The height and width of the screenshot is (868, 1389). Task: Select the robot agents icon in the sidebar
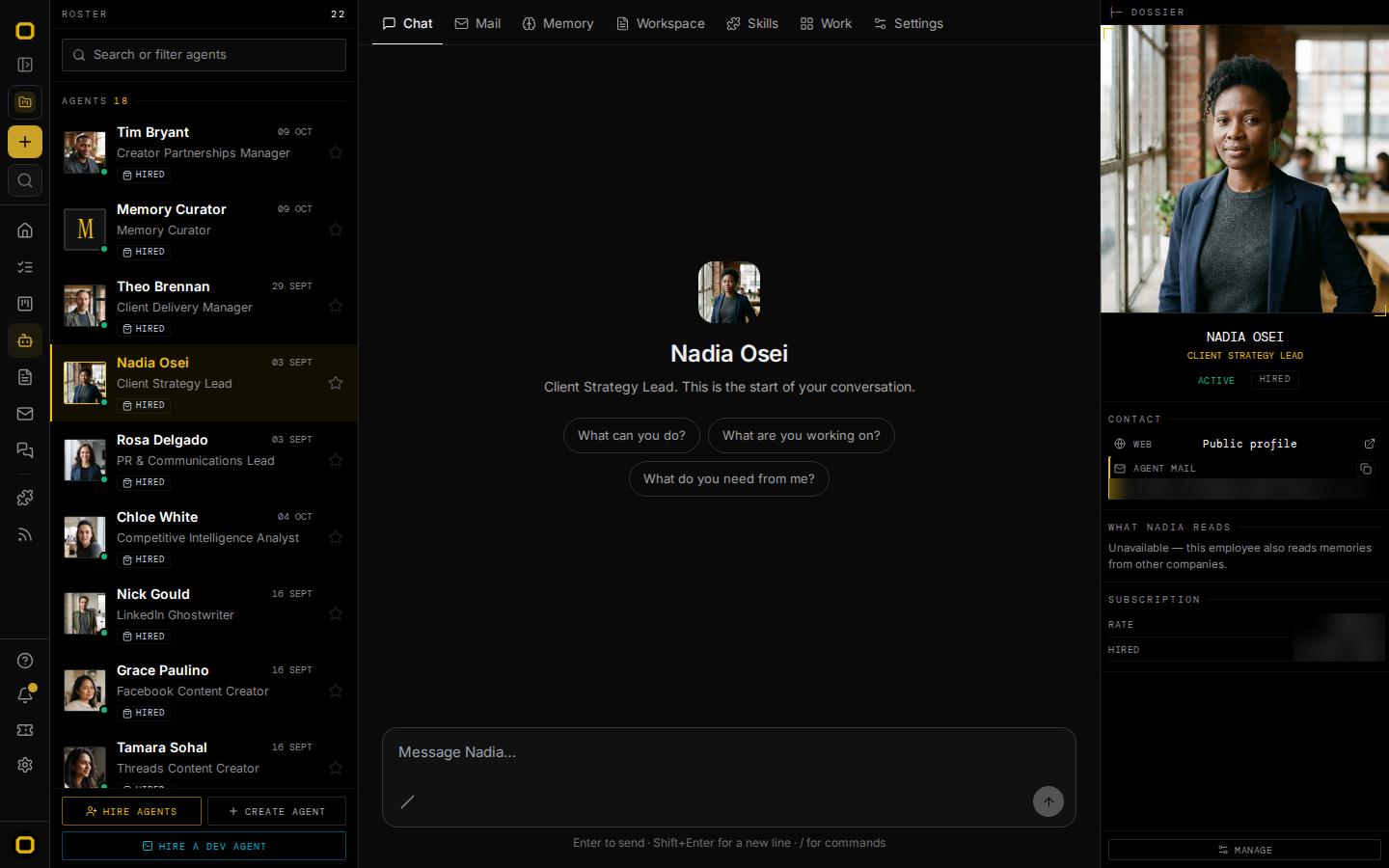pos(25,340)
